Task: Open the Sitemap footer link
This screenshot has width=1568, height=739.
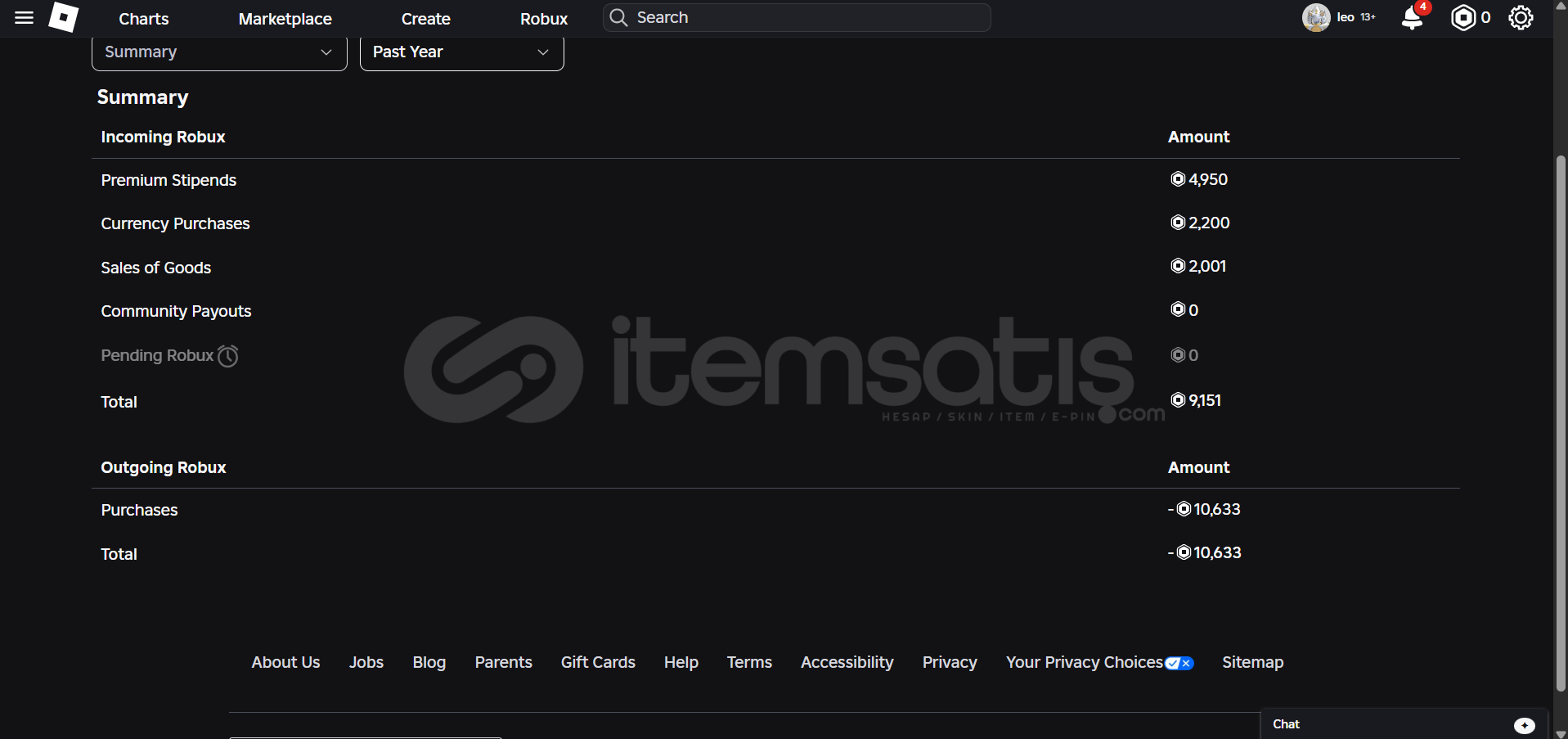Action: [x=1253, y=662]
